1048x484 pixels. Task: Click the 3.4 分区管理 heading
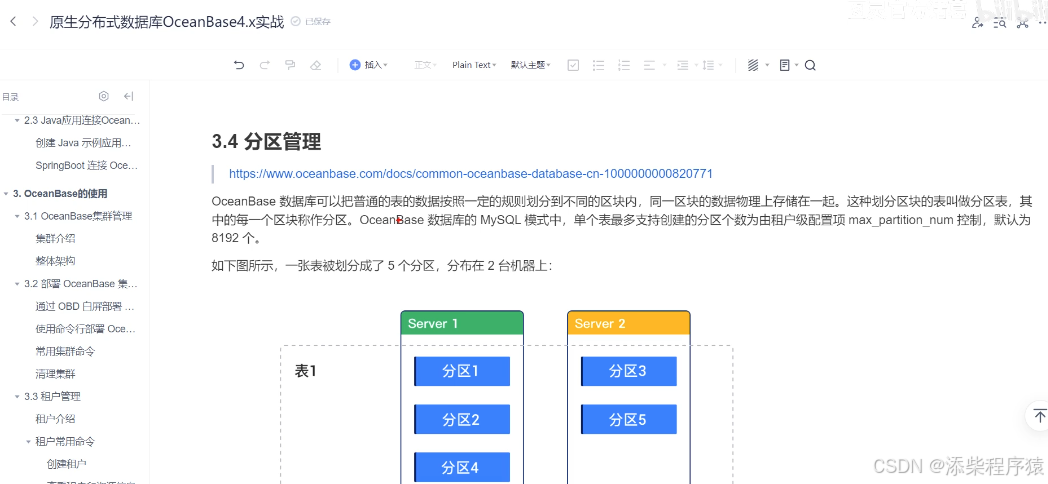pyautogui.click(x=267, y=142)
